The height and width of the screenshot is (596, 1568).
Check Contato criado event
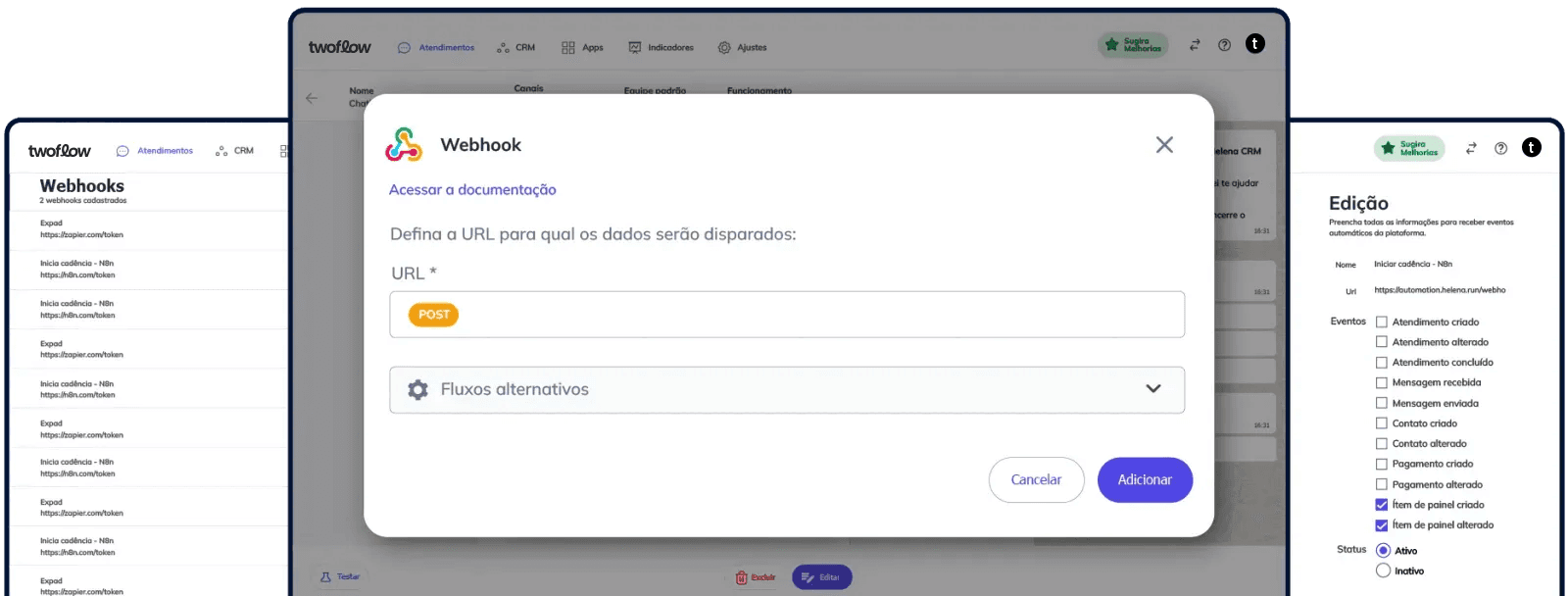click(1382, 423)
